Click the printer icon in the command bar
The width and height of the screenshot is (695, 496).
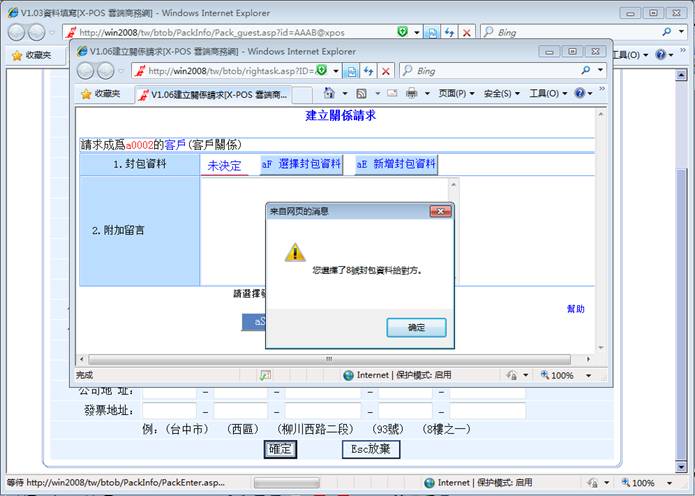point(411,93)
